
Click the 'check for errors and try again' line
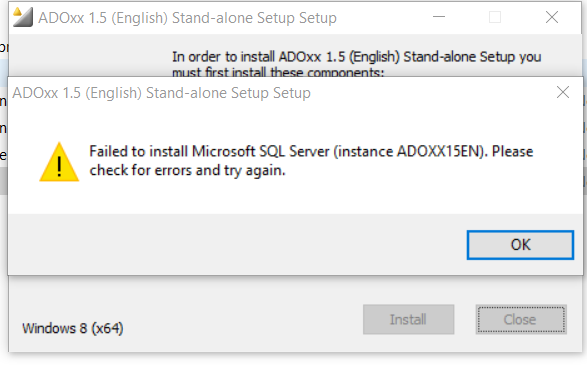[187, 171]
